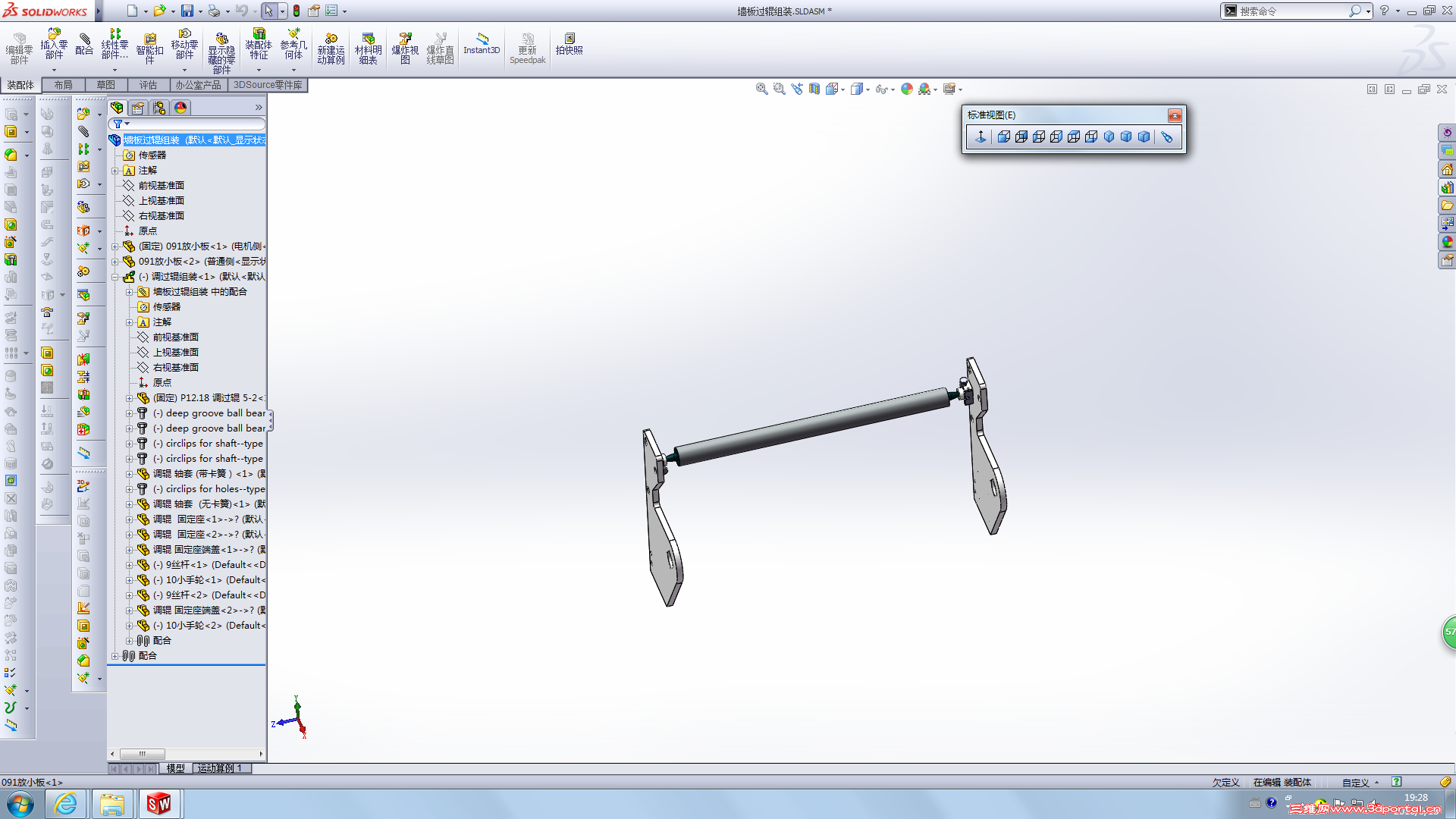Click Normal To icon in Standard Views
This screenshot has height=819, width=1456.
[x=980, y=136]
